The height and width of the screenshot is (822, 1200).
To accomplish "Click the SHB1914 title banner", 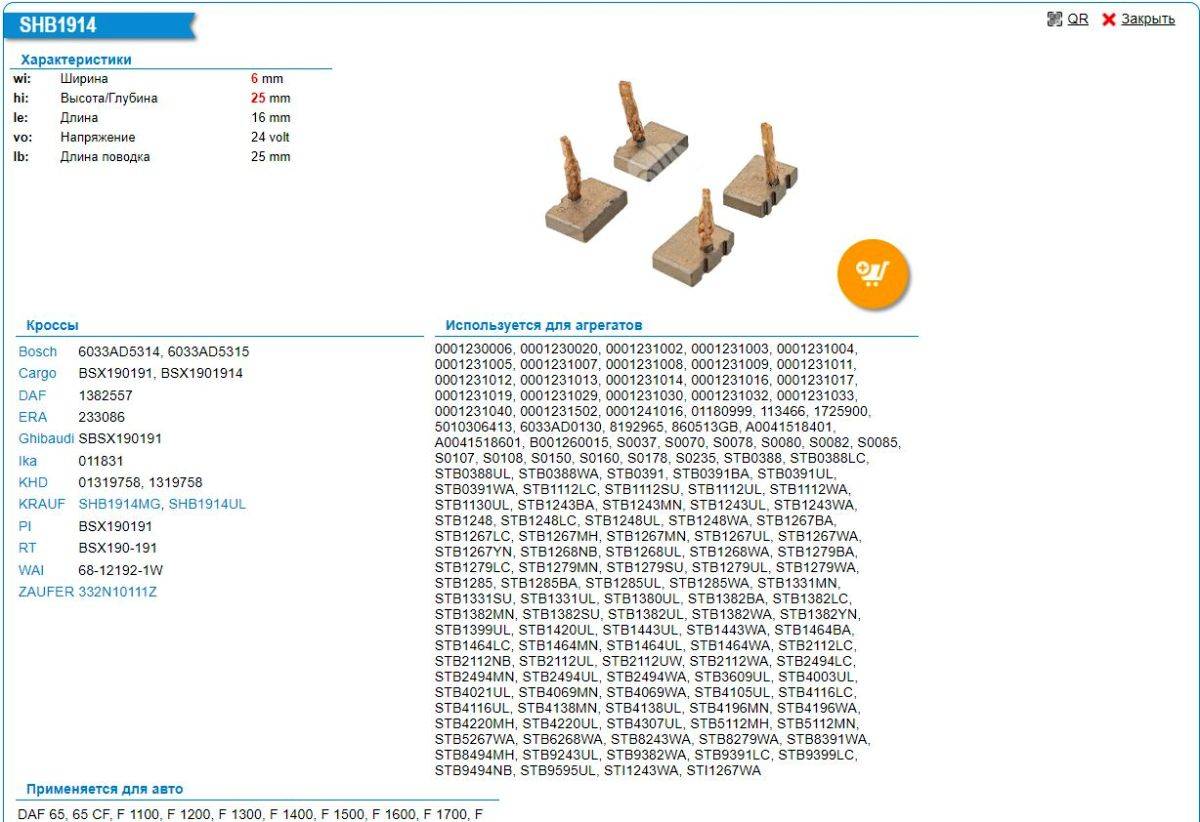I will [58, 26].
